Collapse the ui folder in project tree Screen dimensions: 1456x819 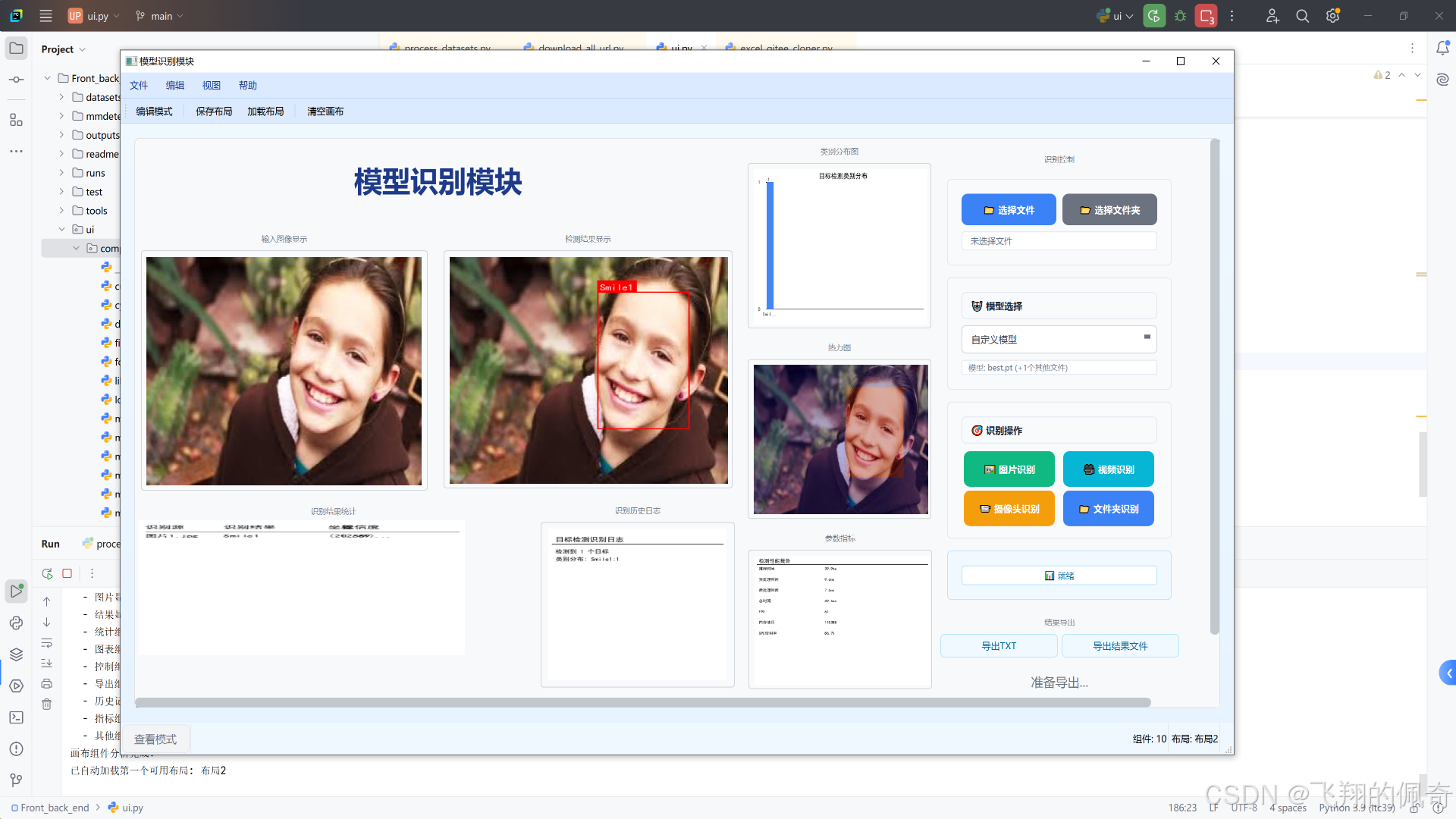61,229
